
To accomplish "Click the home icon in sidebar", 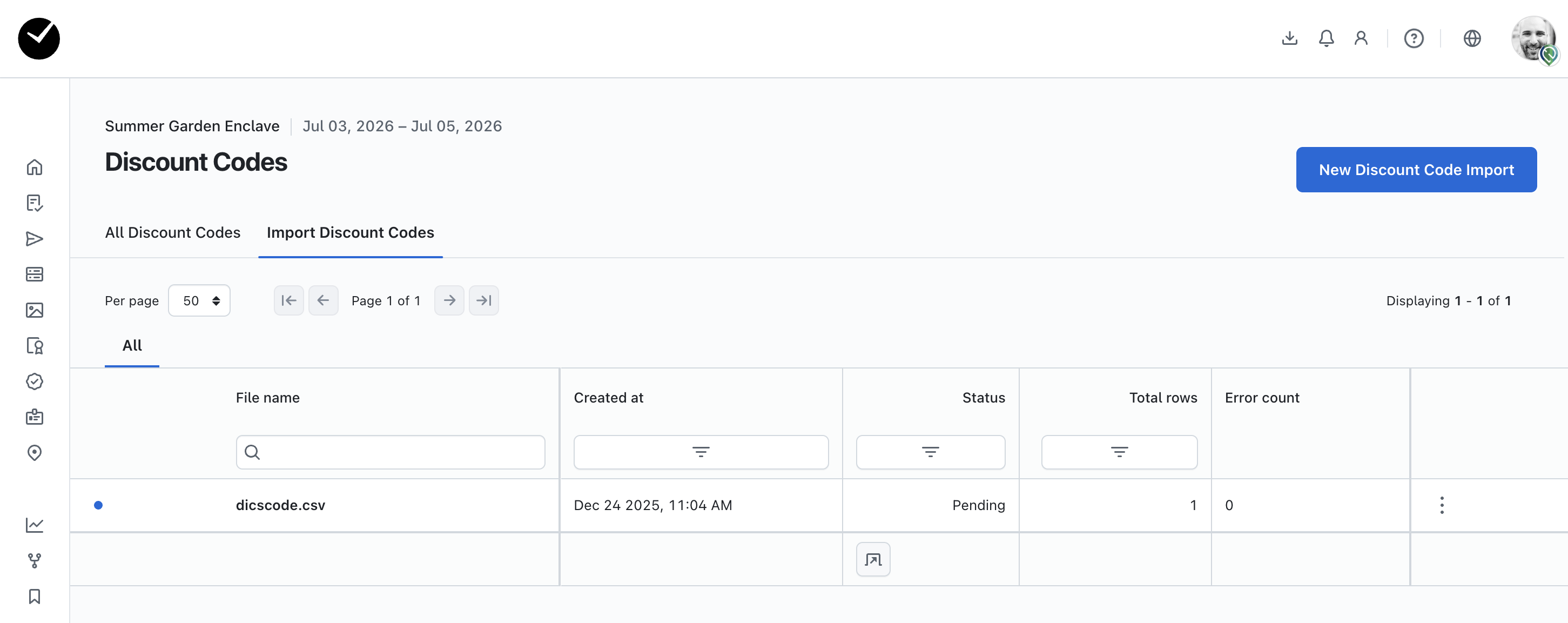I will pyautogui.click(x=35, y=167).
